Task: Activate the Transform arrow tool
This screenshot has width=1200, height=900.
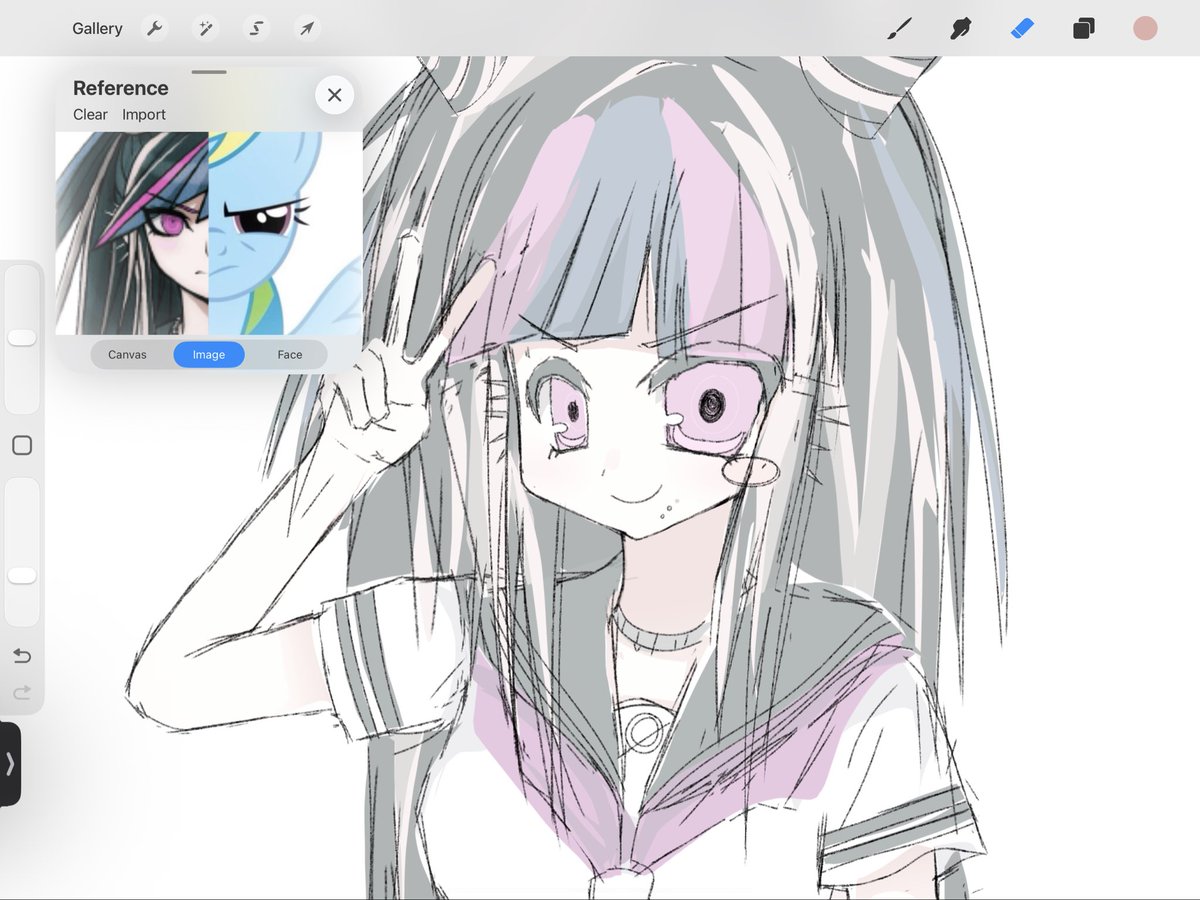Action: pyautogui.click(x=307, y=28)
